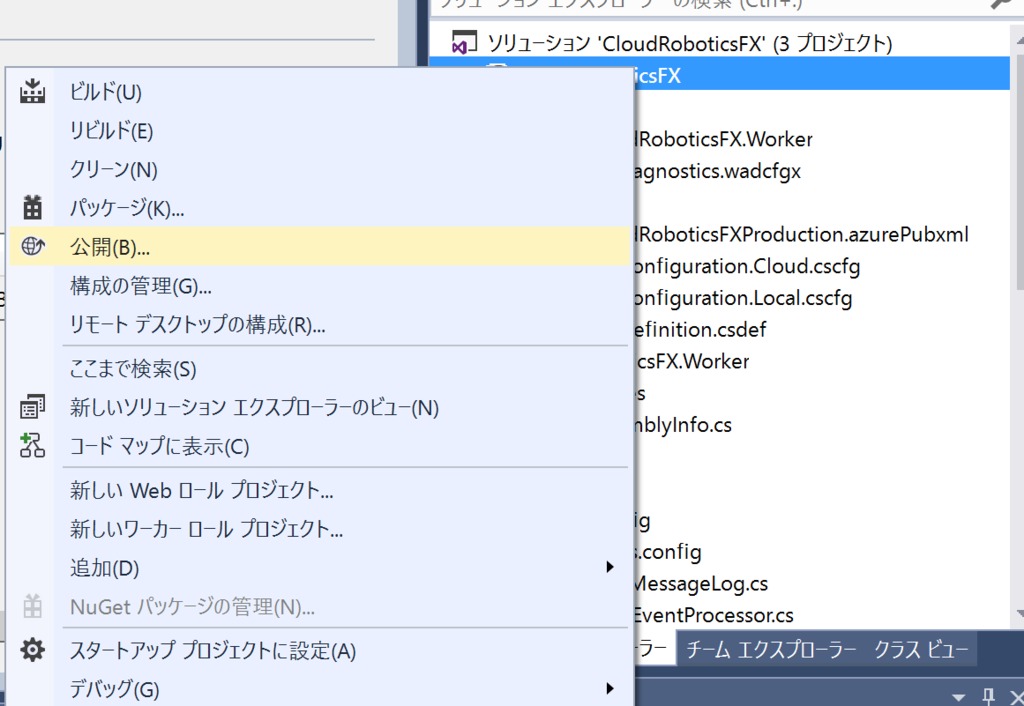Click the code map icon beside コード マップに表示

pos(32,445)
